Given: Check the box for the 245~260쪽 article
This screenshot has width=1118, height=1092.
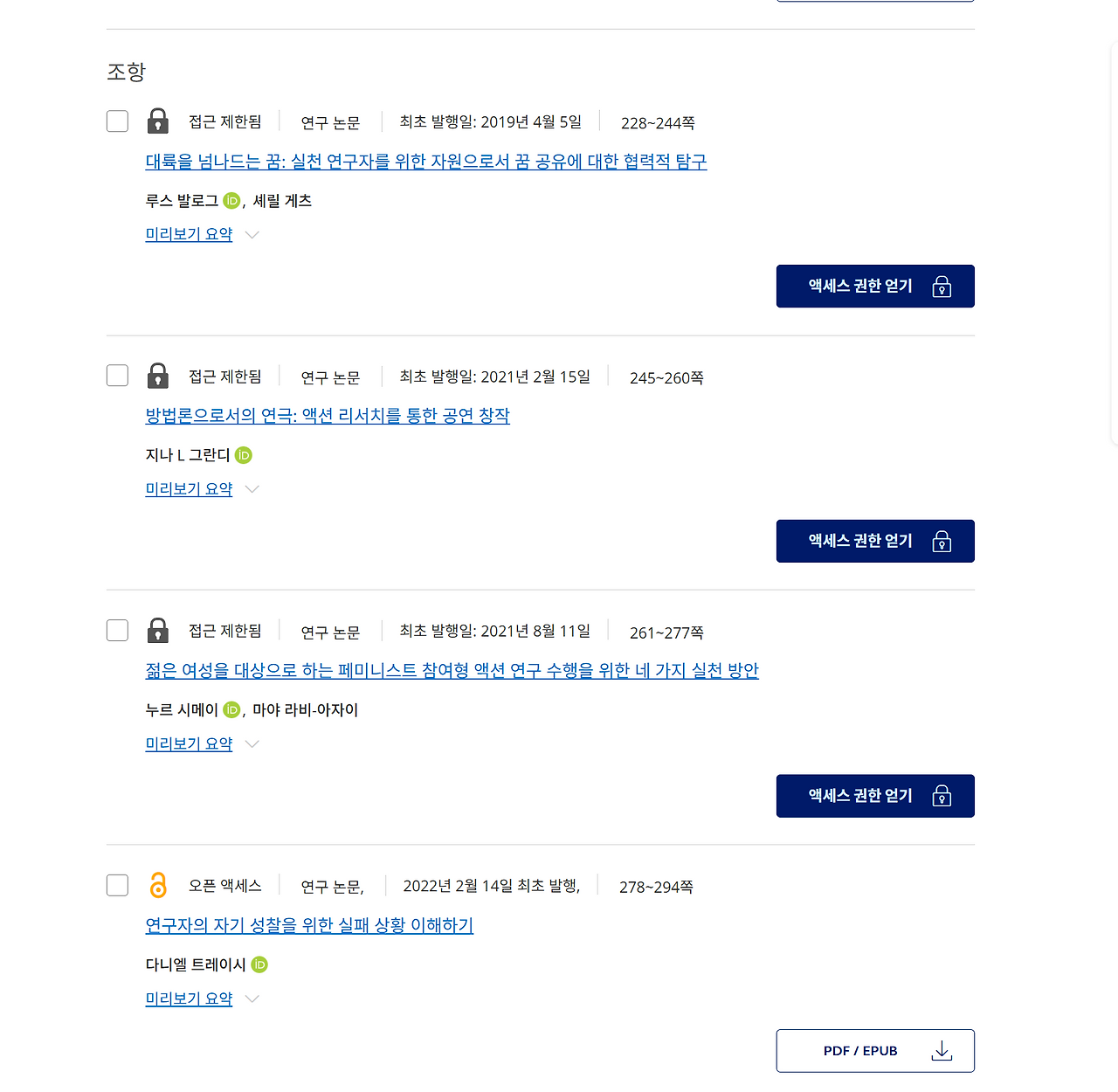Looking at the screenshot, I should pos(117,376).
